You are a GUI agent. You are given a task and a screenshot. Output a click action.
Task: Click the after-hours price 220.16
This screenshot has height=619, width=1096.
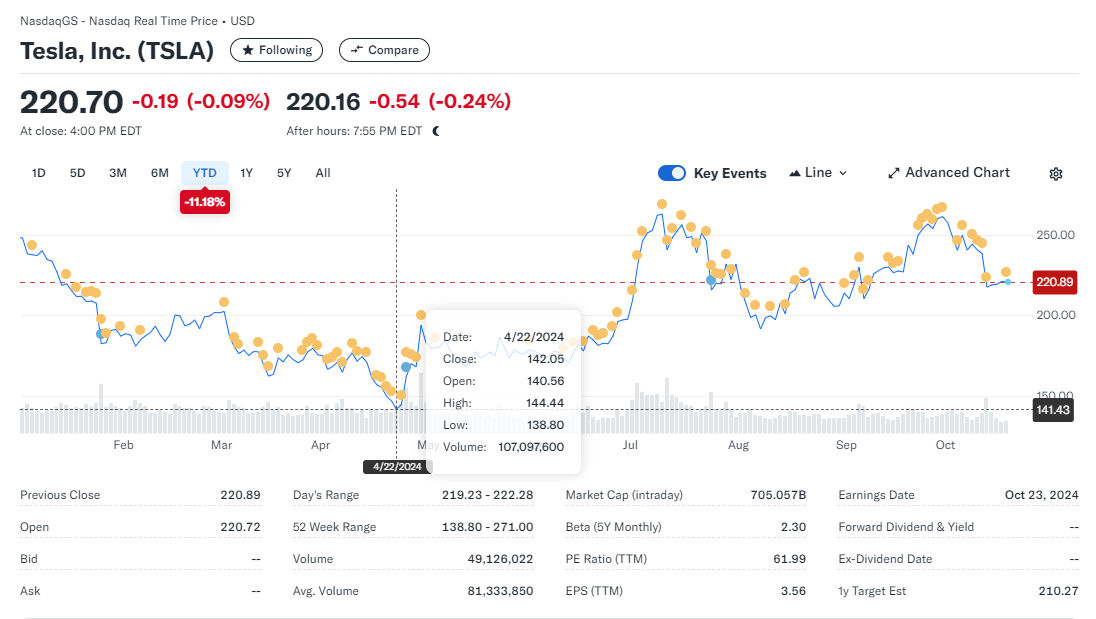pyautogui.click(x=323, y=102)
